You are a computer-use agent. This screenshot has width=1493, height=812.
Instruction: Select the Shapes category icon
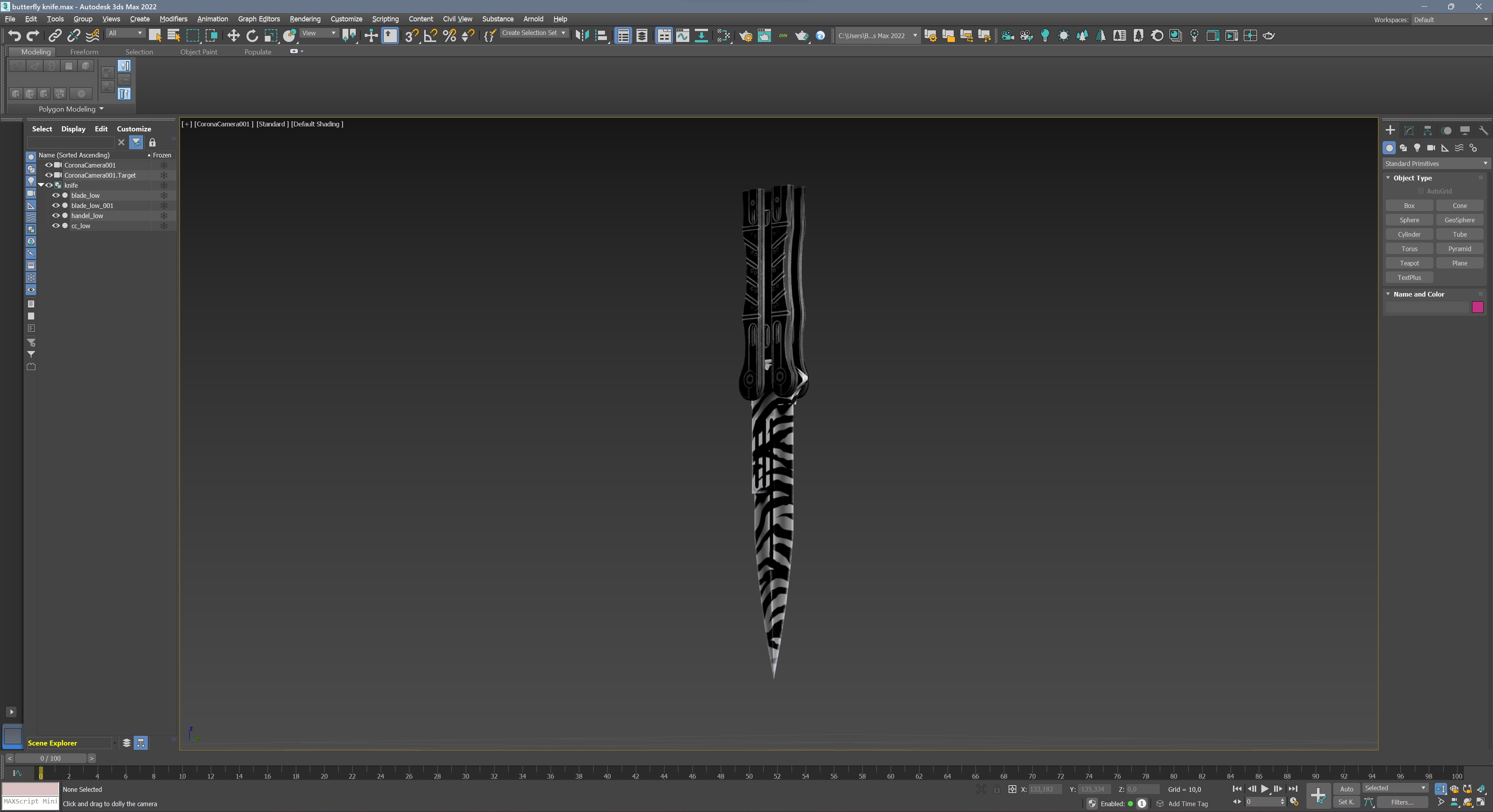click(x=1403, y=148)
